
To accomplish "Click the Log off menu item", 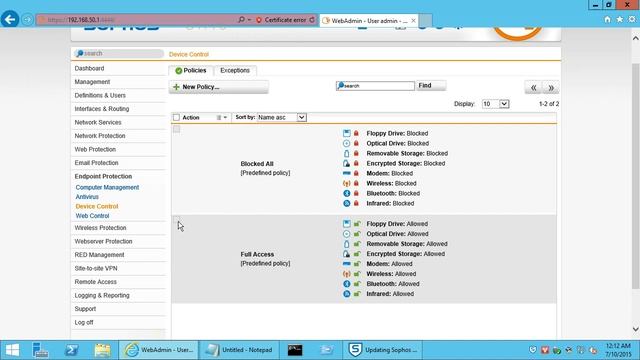I will coord(84,322).
